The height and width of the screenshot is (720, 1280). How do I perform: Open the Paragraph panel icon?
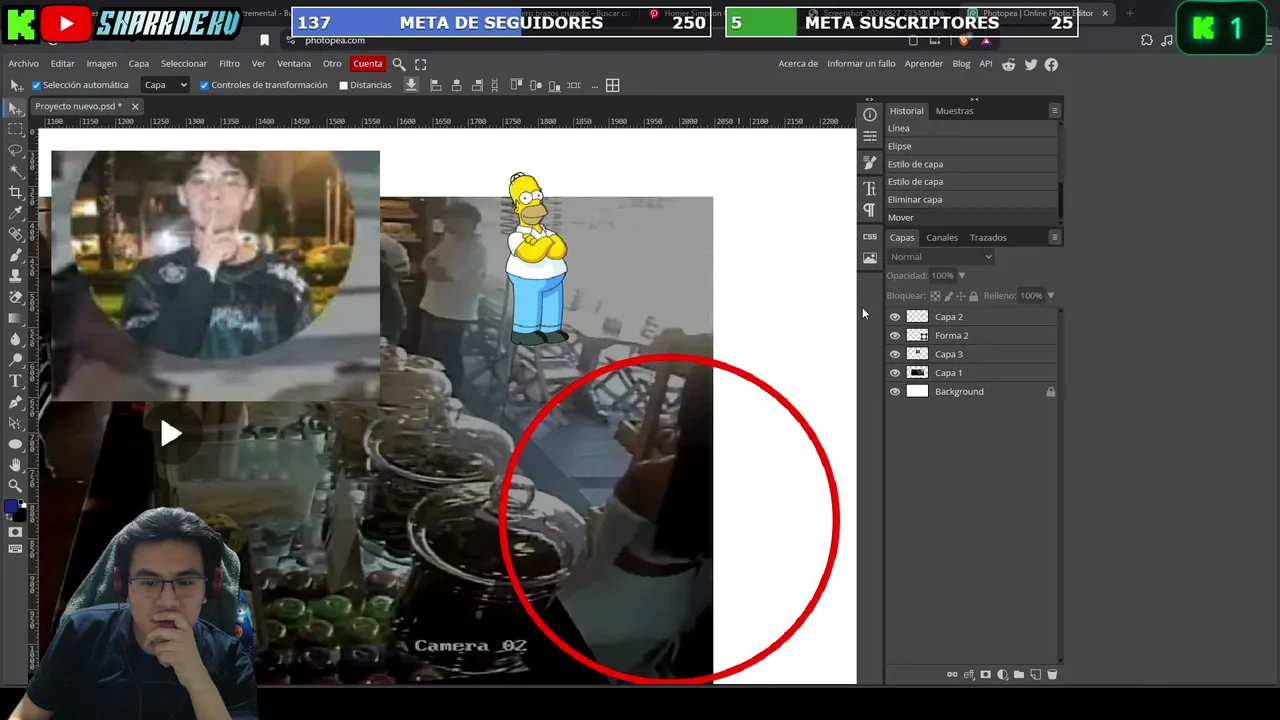coord(870,210)
